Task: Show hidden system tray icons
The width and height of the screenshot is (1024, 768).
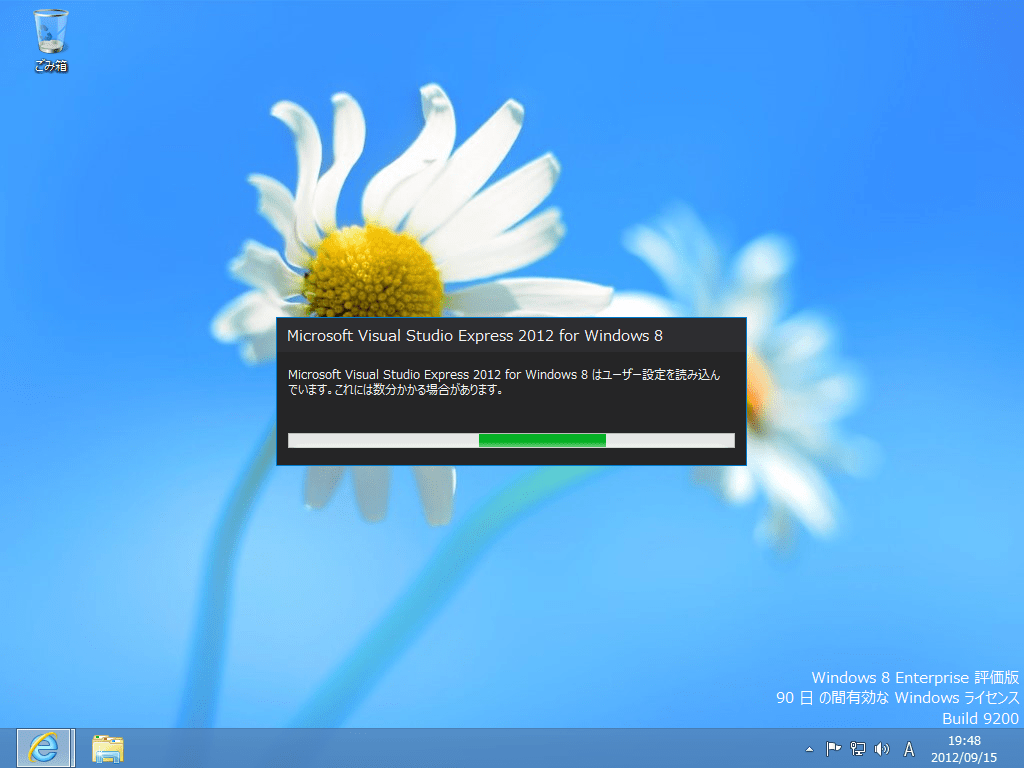Action: click(x=809, y=749)
